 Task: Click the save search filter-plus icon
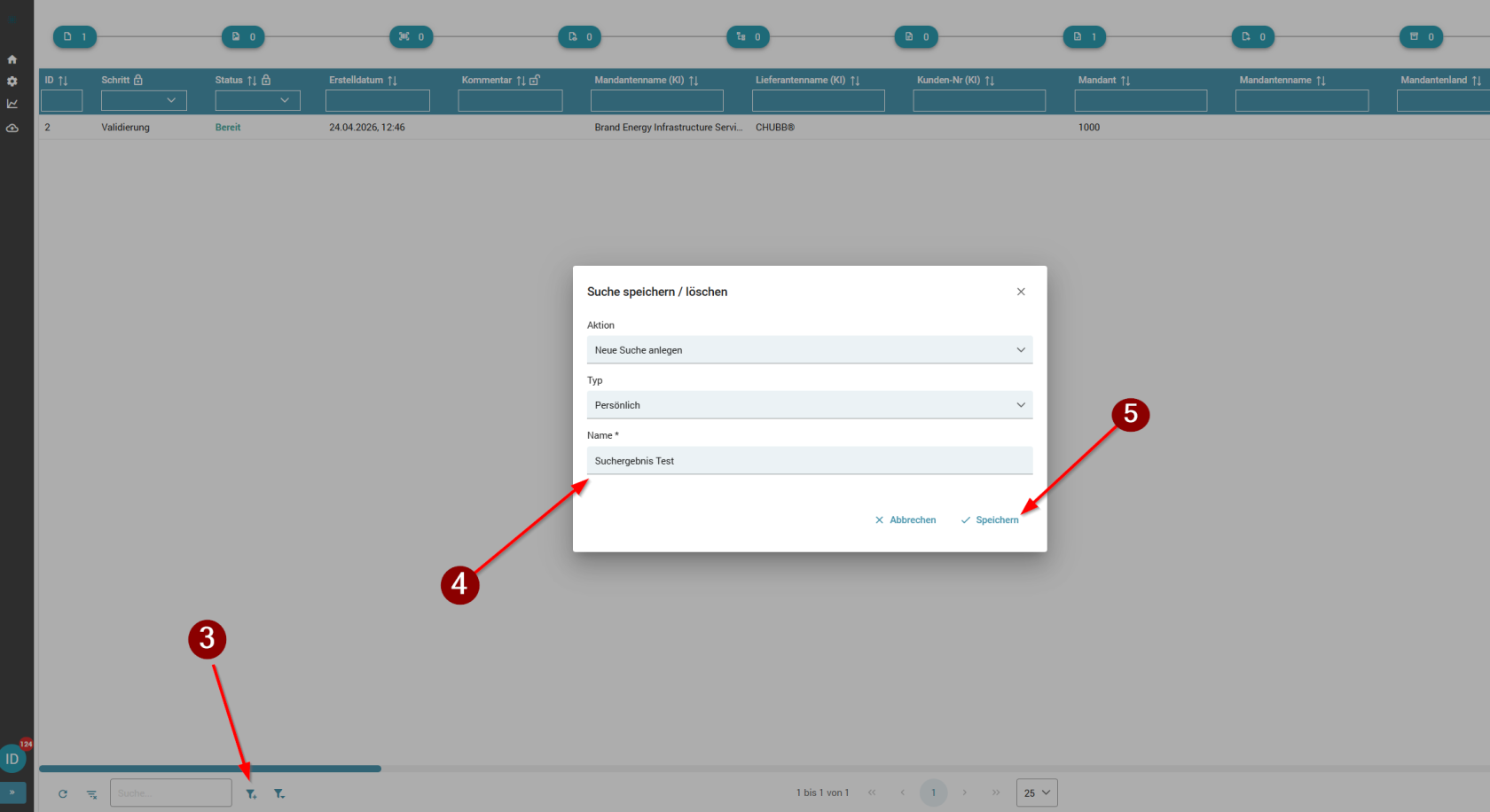point(251,793)
